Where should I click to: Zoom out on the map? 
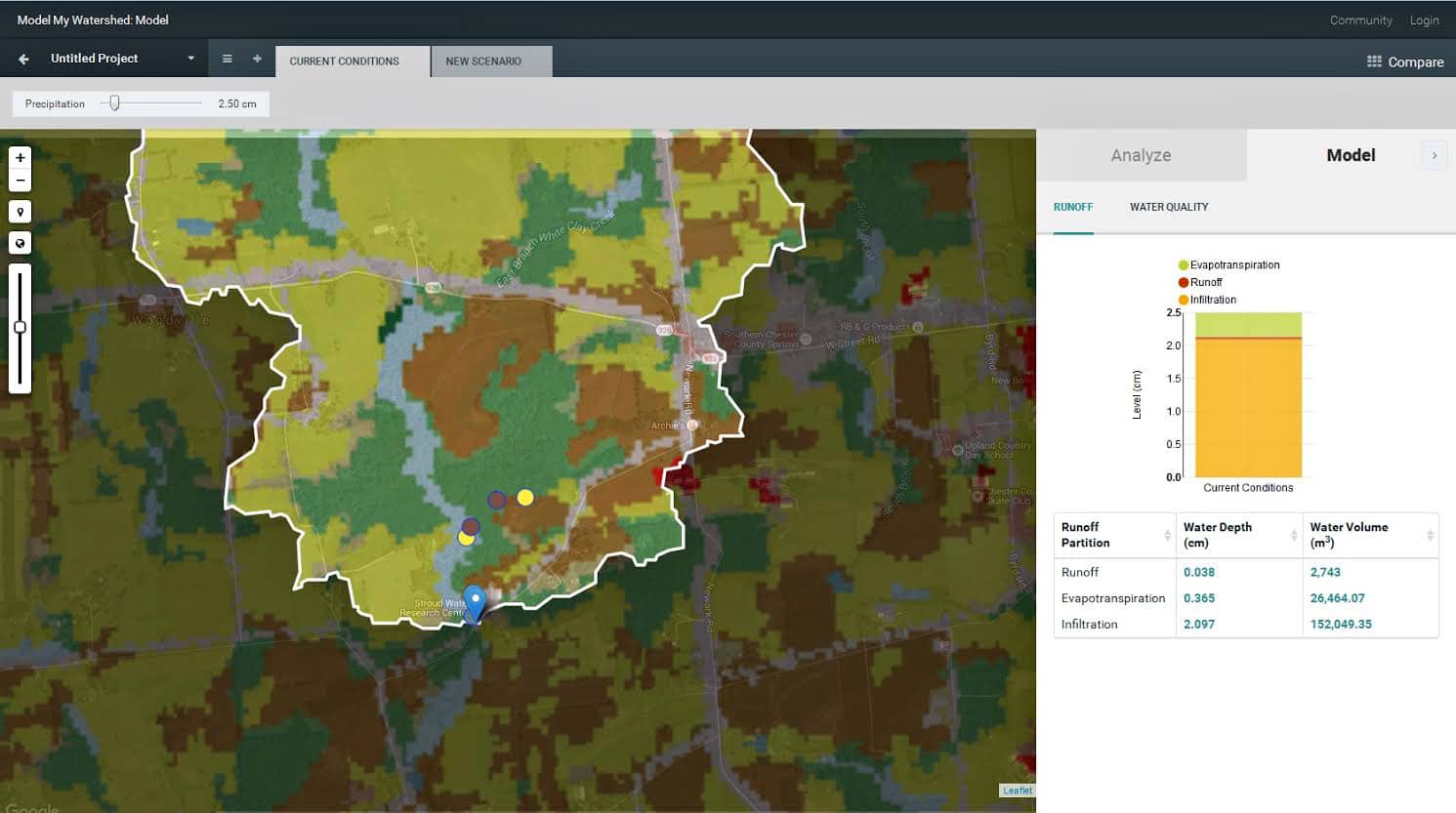[x=20, y=181]
